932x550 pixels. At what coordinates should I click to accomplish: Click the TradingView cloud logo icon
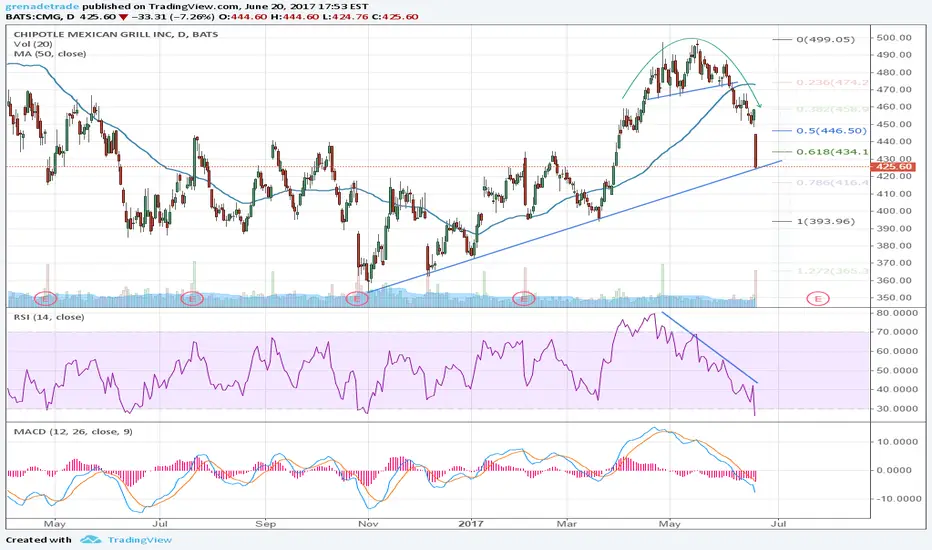pyautogui.click(x=91, y=540)
